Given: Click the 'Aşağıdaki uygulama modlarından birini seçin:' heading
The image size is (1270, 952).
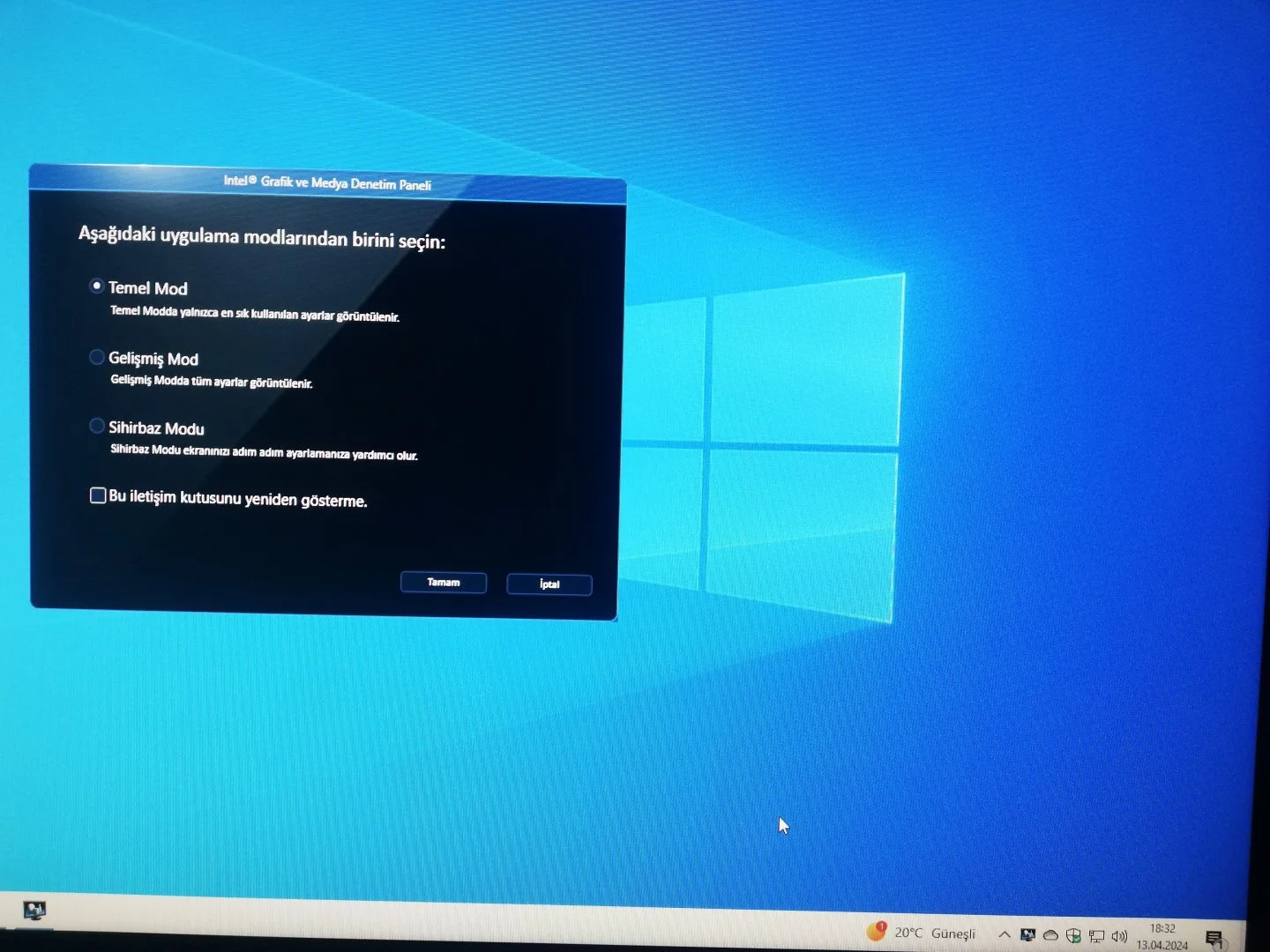Looking at the screenshot, I should coord(262,237).
